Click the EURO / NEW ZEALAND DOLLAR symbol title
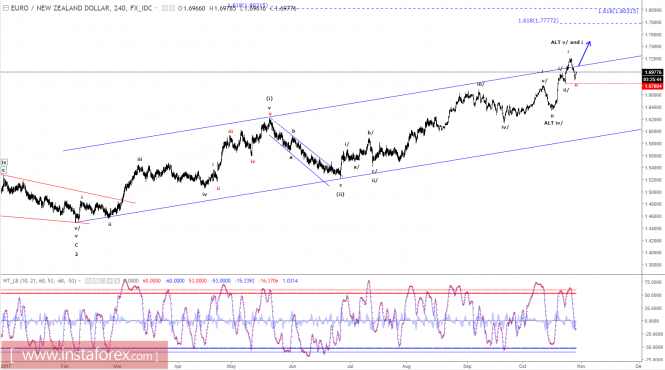Screen dimensions: 665x370 (x=60, y=8)
